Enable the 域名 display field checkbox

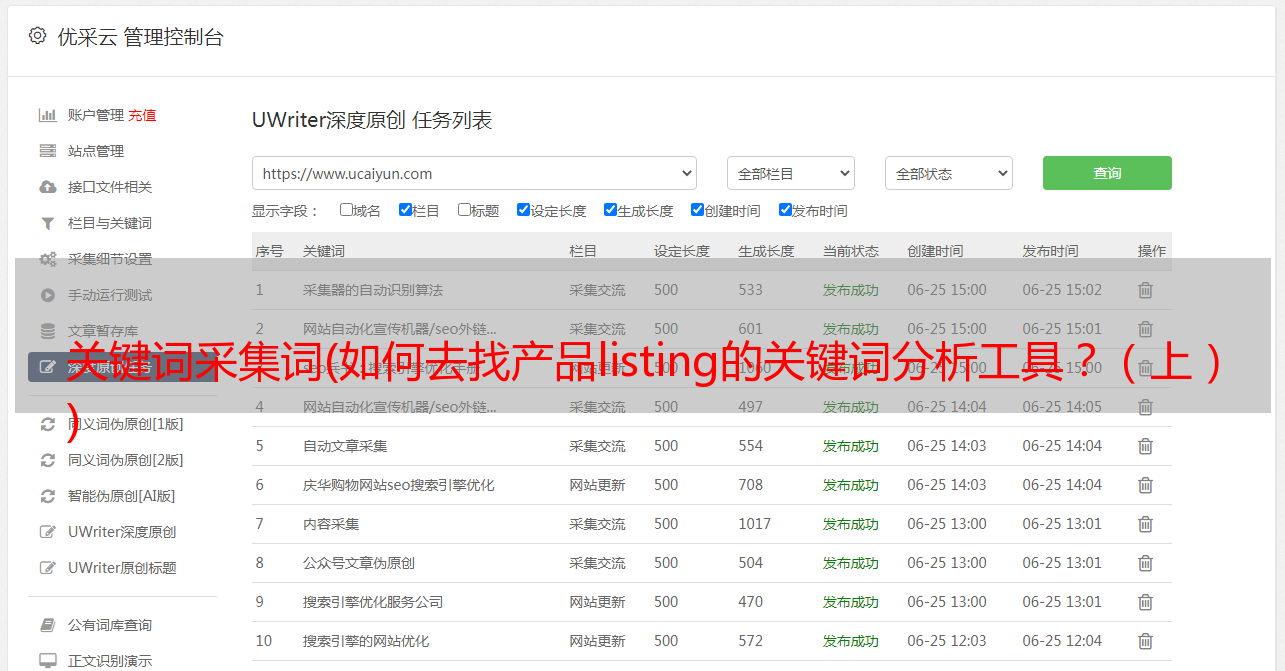pos(346,210)
